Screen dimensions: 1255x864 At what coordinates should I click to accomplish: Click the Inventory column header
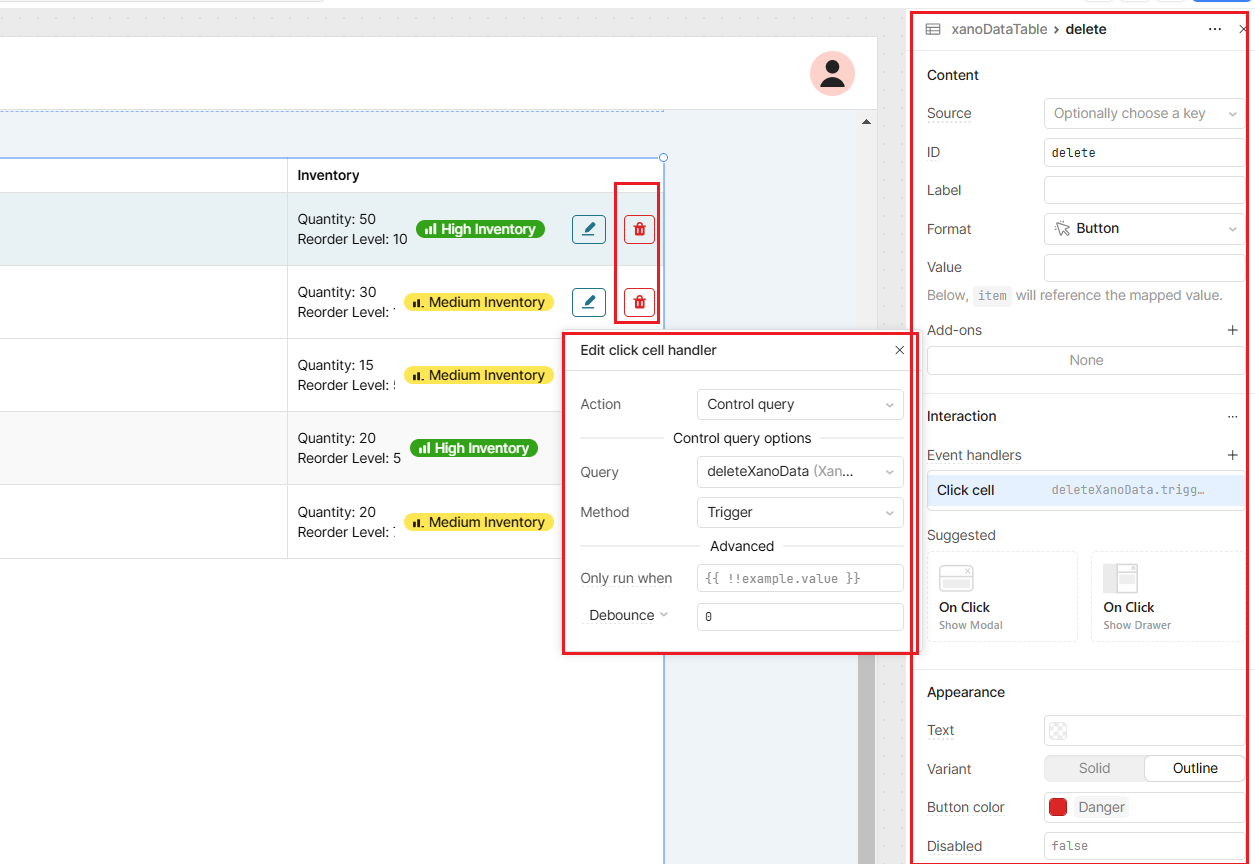[x=328, y=175]
